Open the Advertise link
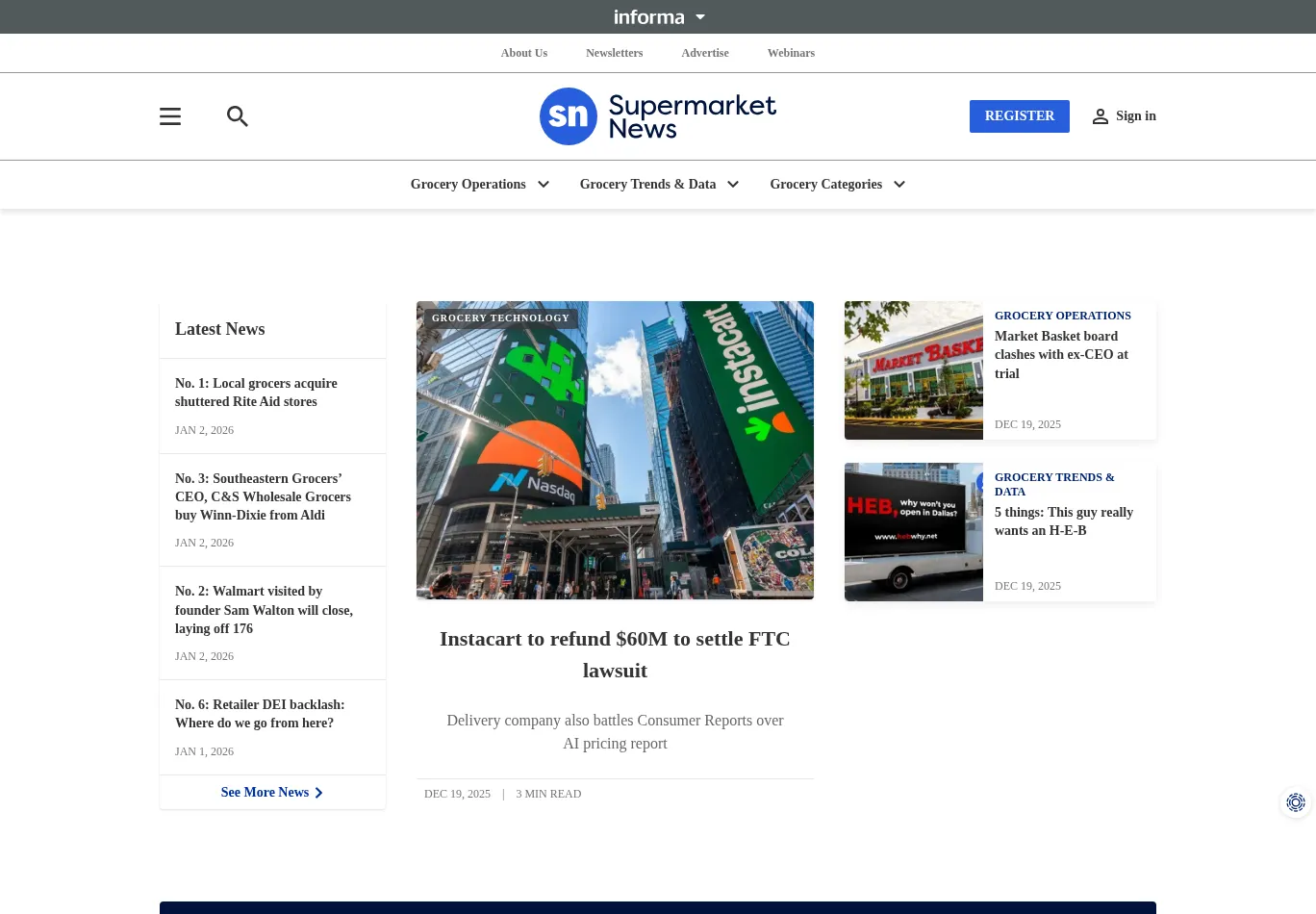Screen dimensions: 1316x914 click(704, 53)
